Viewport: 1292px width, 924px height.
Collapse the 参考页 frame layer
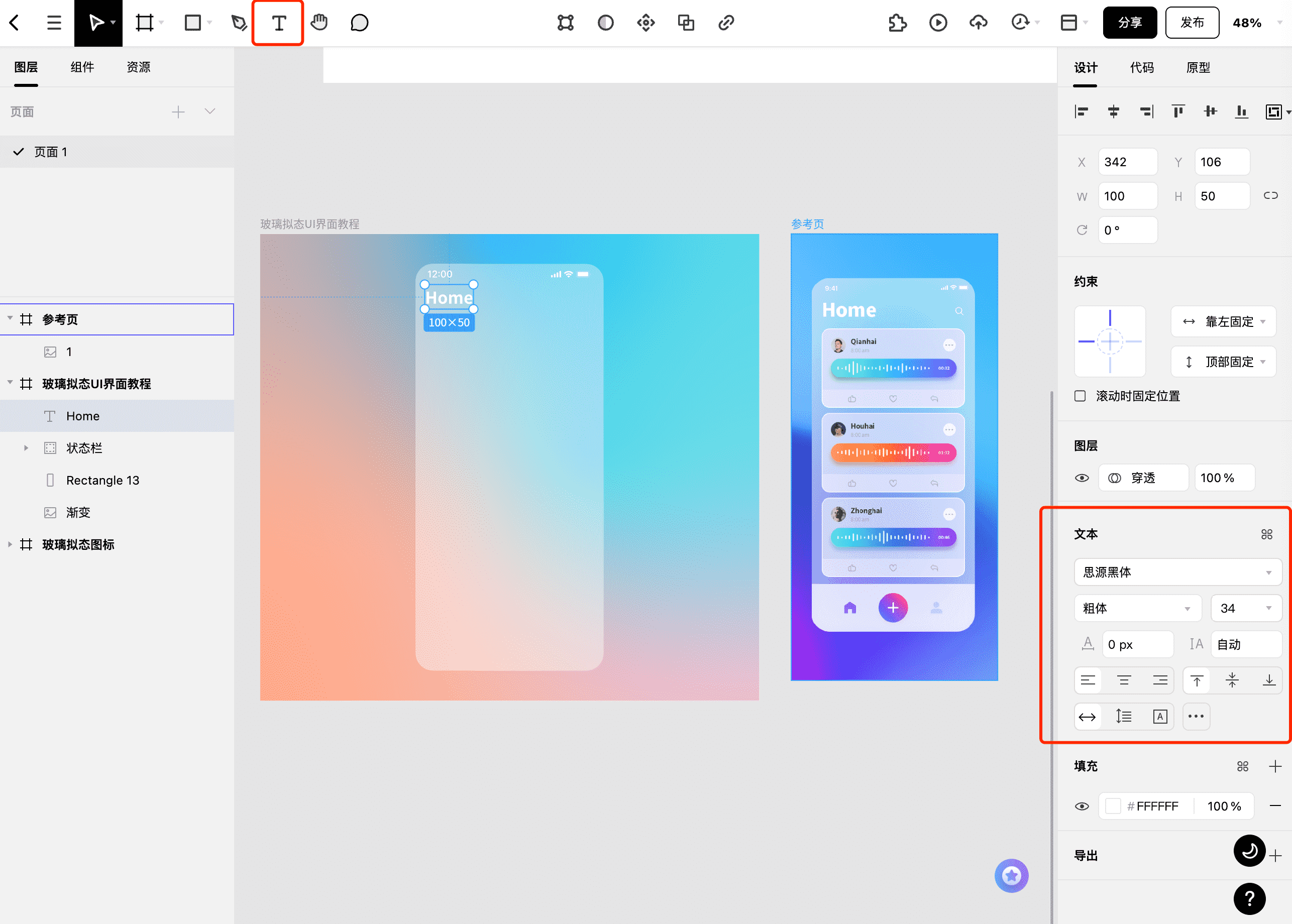click(x=10, y=318)
